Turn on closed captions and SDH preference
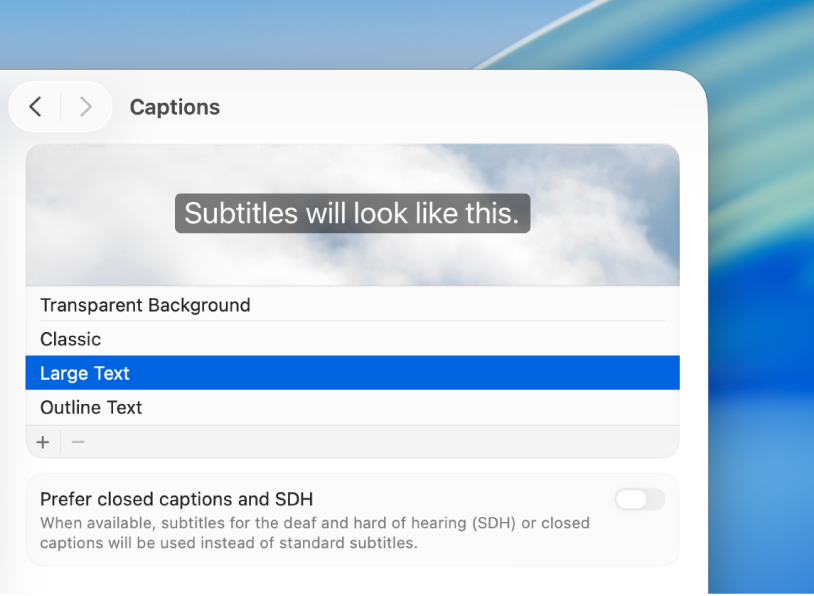Image resolution: width=814 pixels, height=596 pixels. (x=639, y=499)
